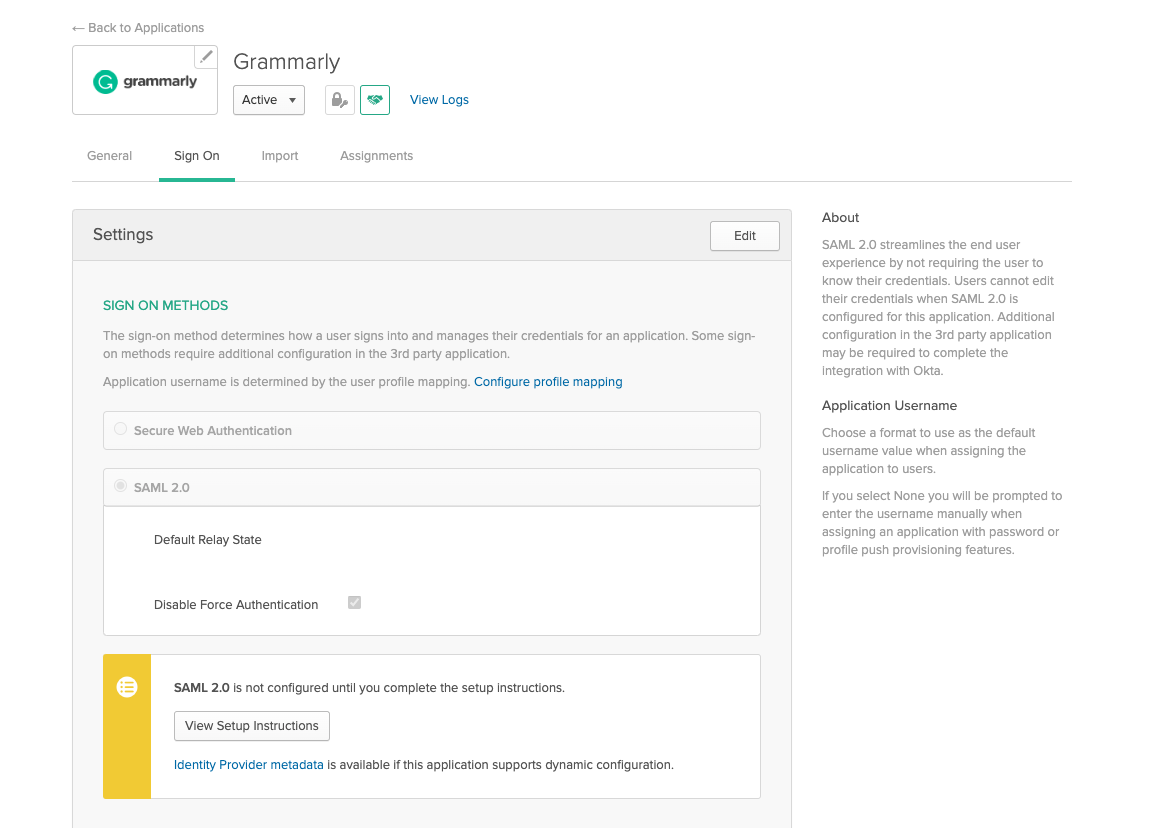The width and height of the screenshot is (1150, 828).
Task: Switch to the General tab
Action: pyautogui.click(x=110, y=156)
